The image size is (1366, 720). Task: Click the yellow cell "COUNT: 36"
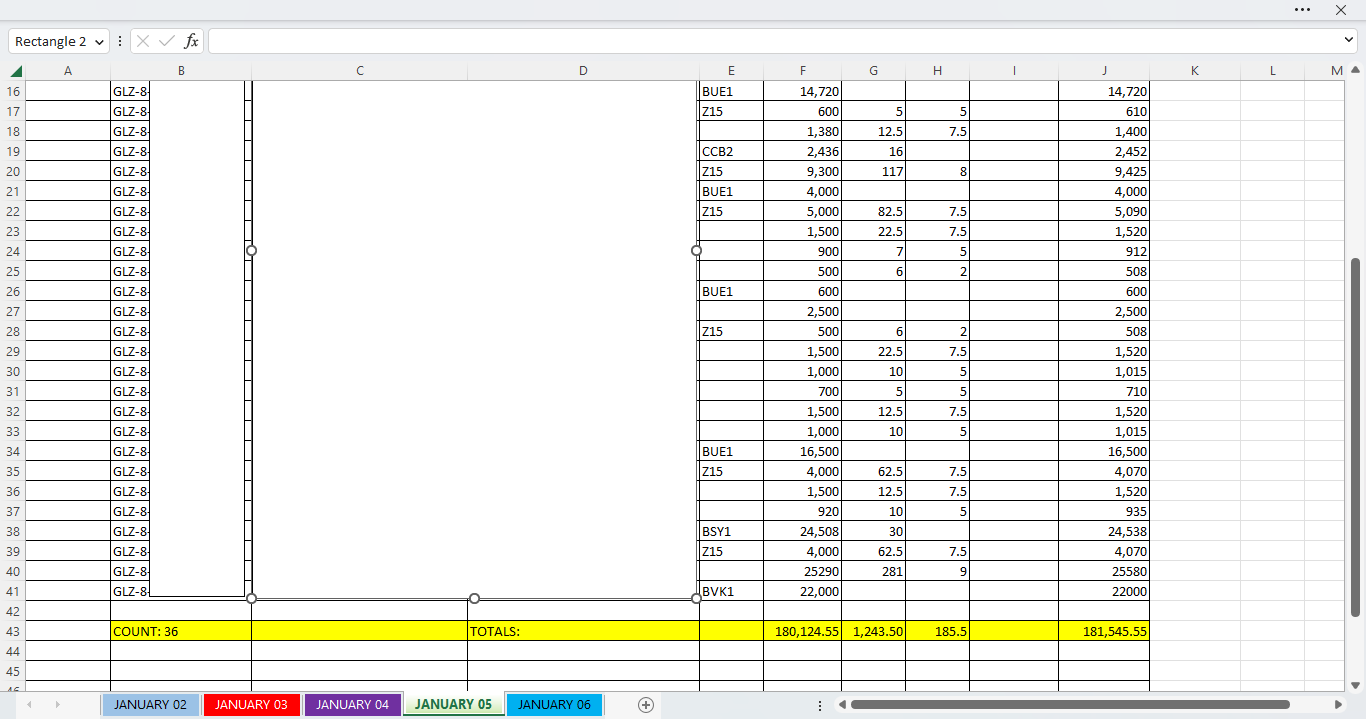click(181, 631)
